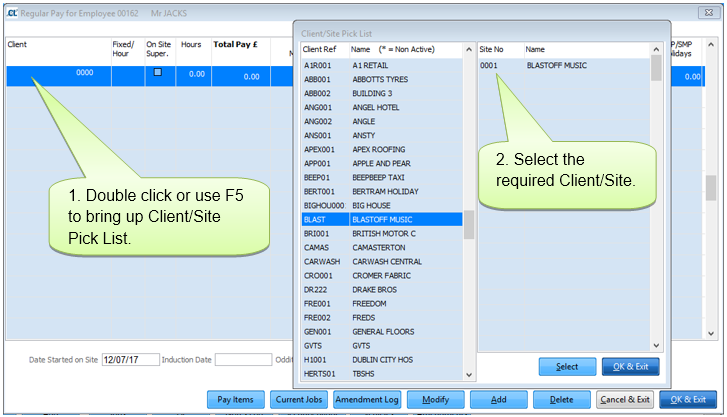The image size is (727, 417).
Task: Click the Add button
Action: [x=497, y=399]
